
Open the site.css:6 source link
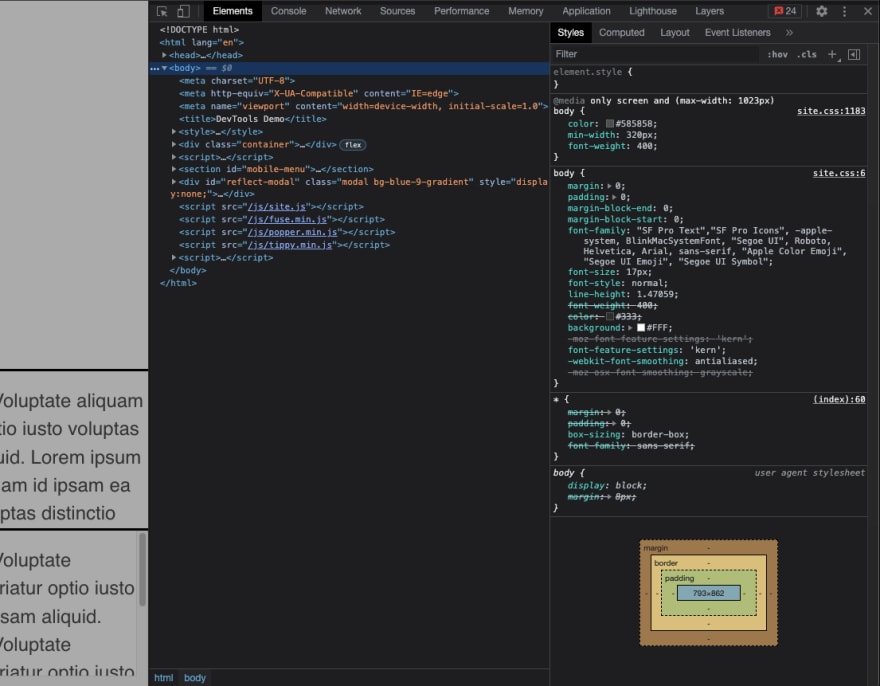coord(839,173)
